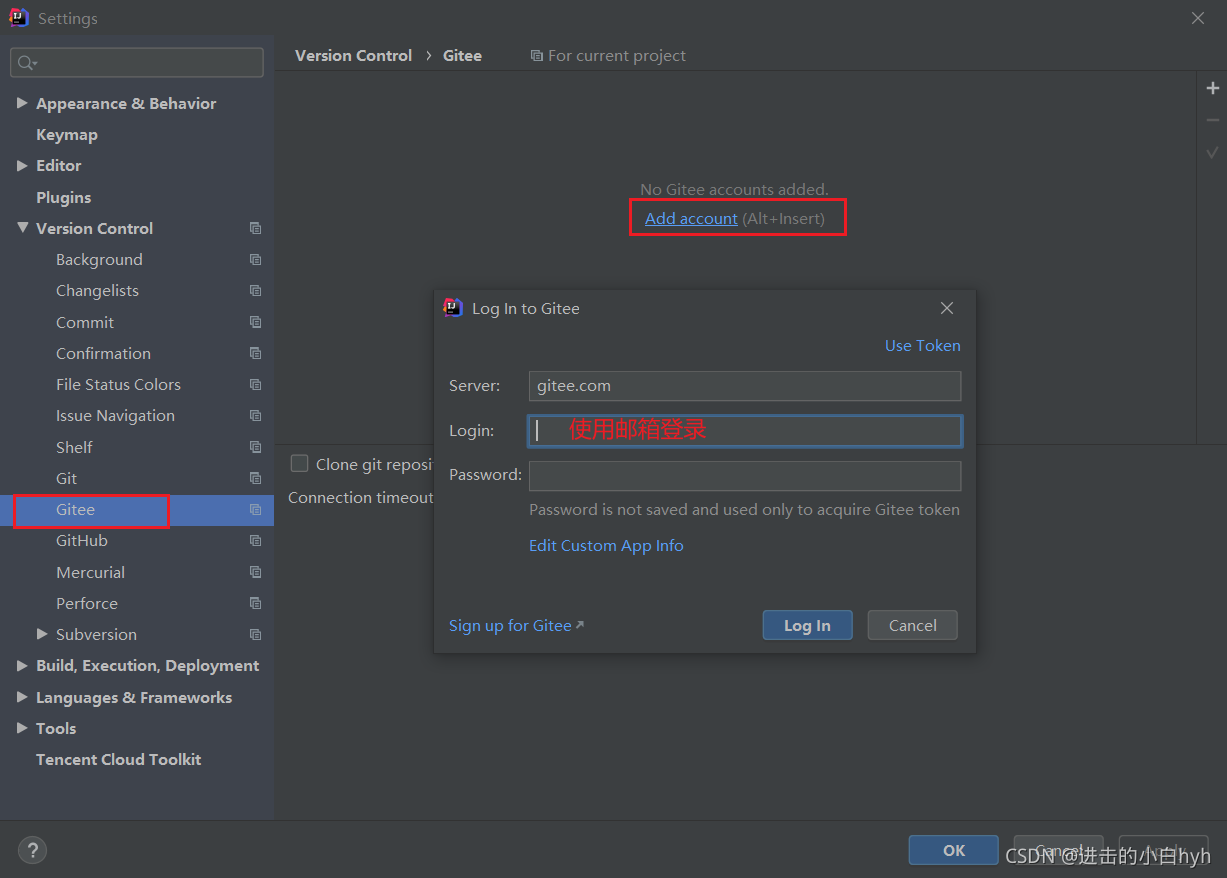
Task: Expand Languages & Frameworks section
Action: [x=22, y=697]
